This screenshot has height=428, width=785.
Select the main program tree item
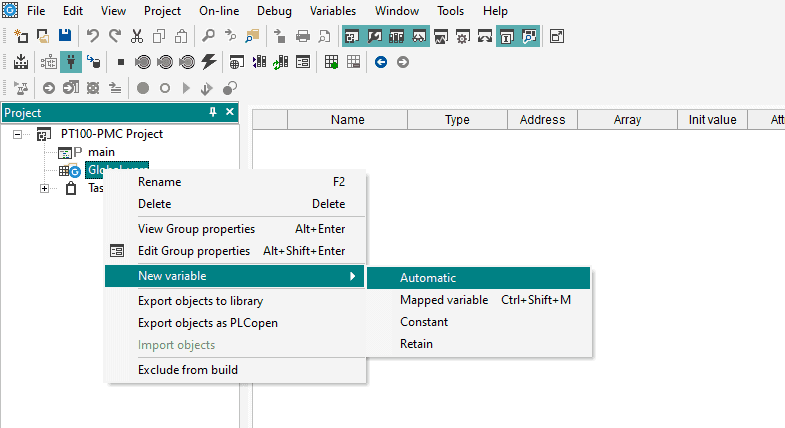101,152
